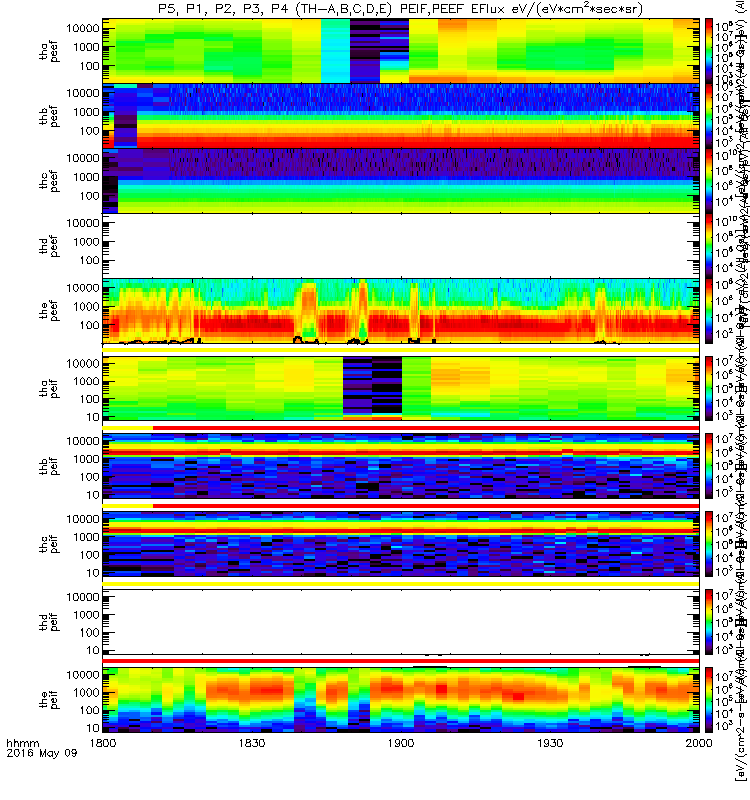Screen dimensions: 750x800
Task: Click the 100 tick label of thc peef
Action: [x=89, y=196]
